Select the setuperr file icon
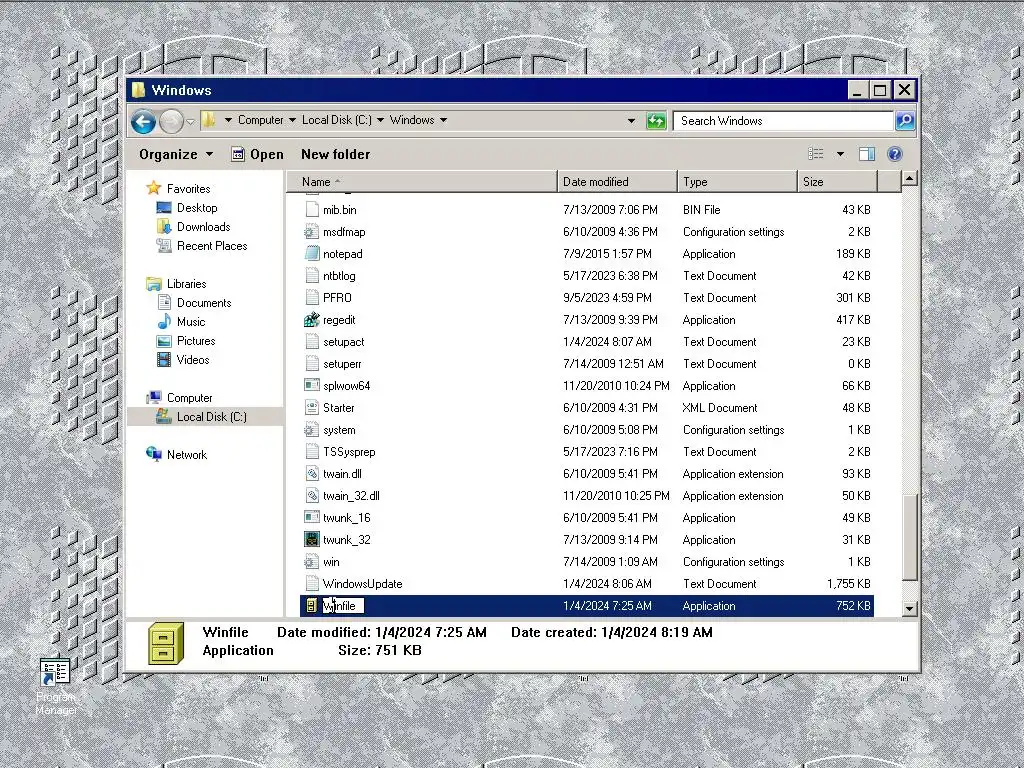 tap(312, 364)
